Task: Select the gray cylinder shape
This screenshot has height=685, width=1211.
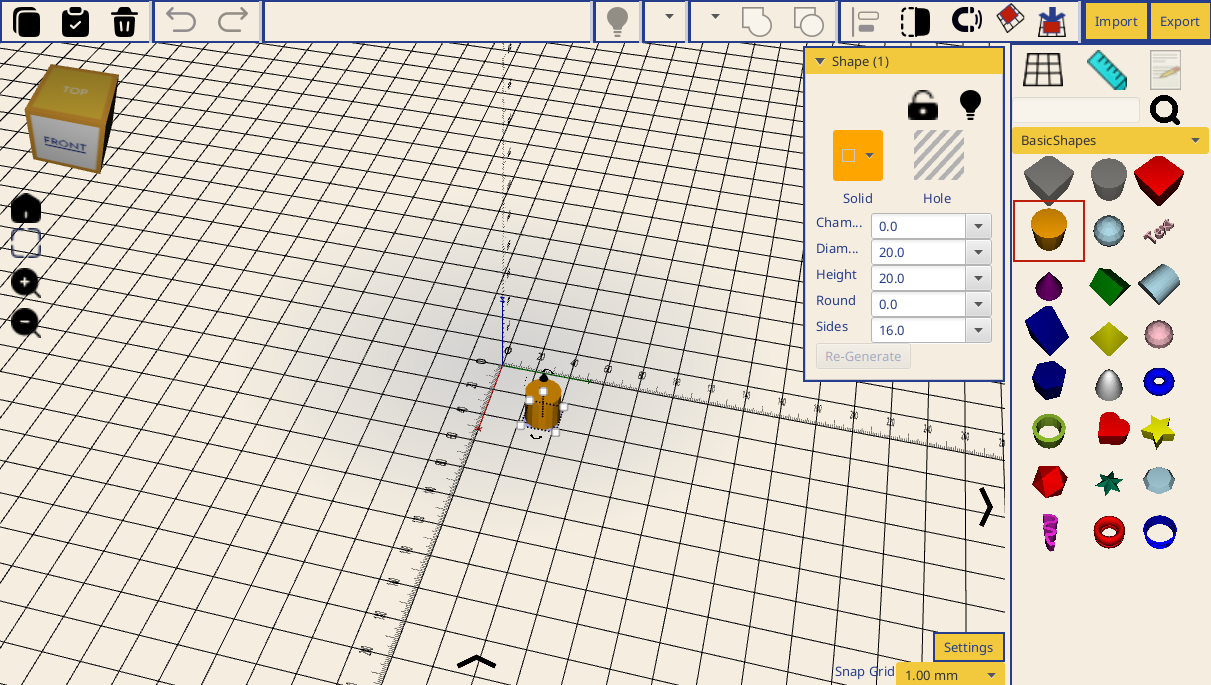Action: pos(1108,180)
